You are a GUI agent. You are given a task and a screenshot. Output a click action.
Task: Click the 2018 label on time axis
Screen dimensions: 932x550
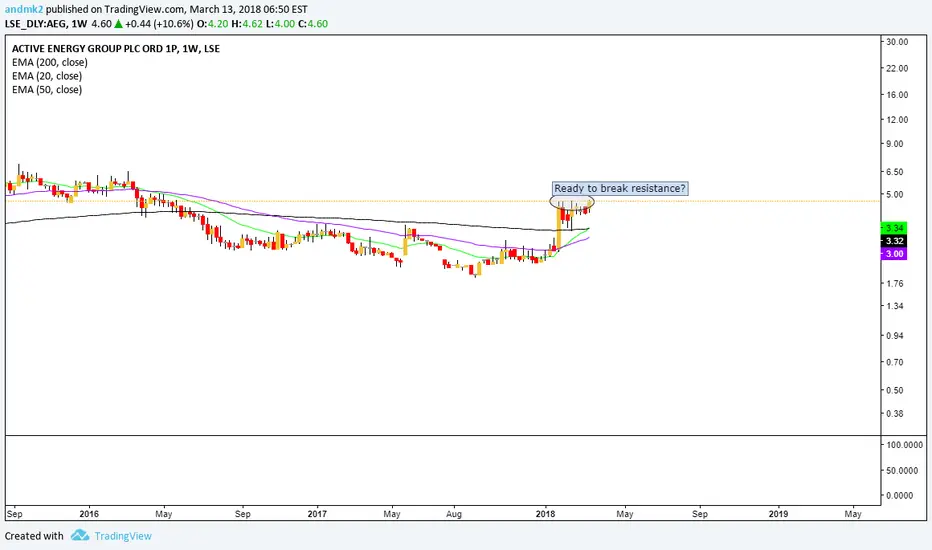tap(545, 514)
